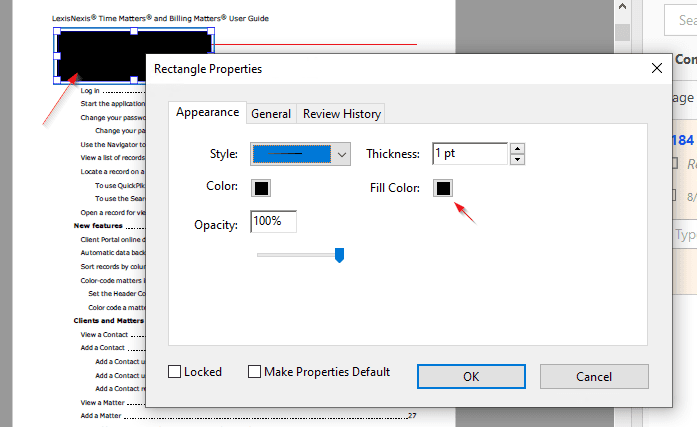The height and width of the screenshot is (427, 697).
Task: Click the opacity slider handle
Action: point(339,255)
